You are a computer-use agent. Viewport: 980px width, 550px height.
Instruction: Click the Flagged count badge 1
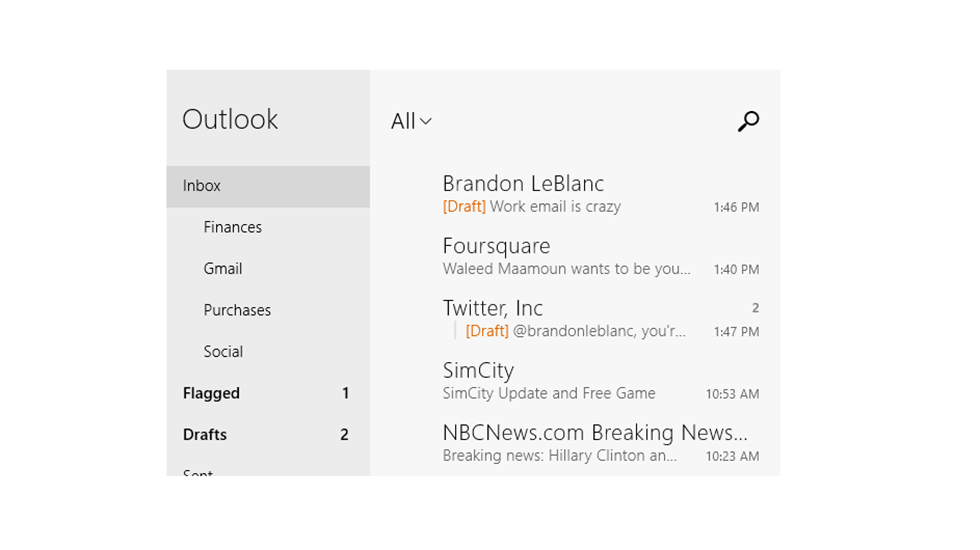click(x=346, y=393)
